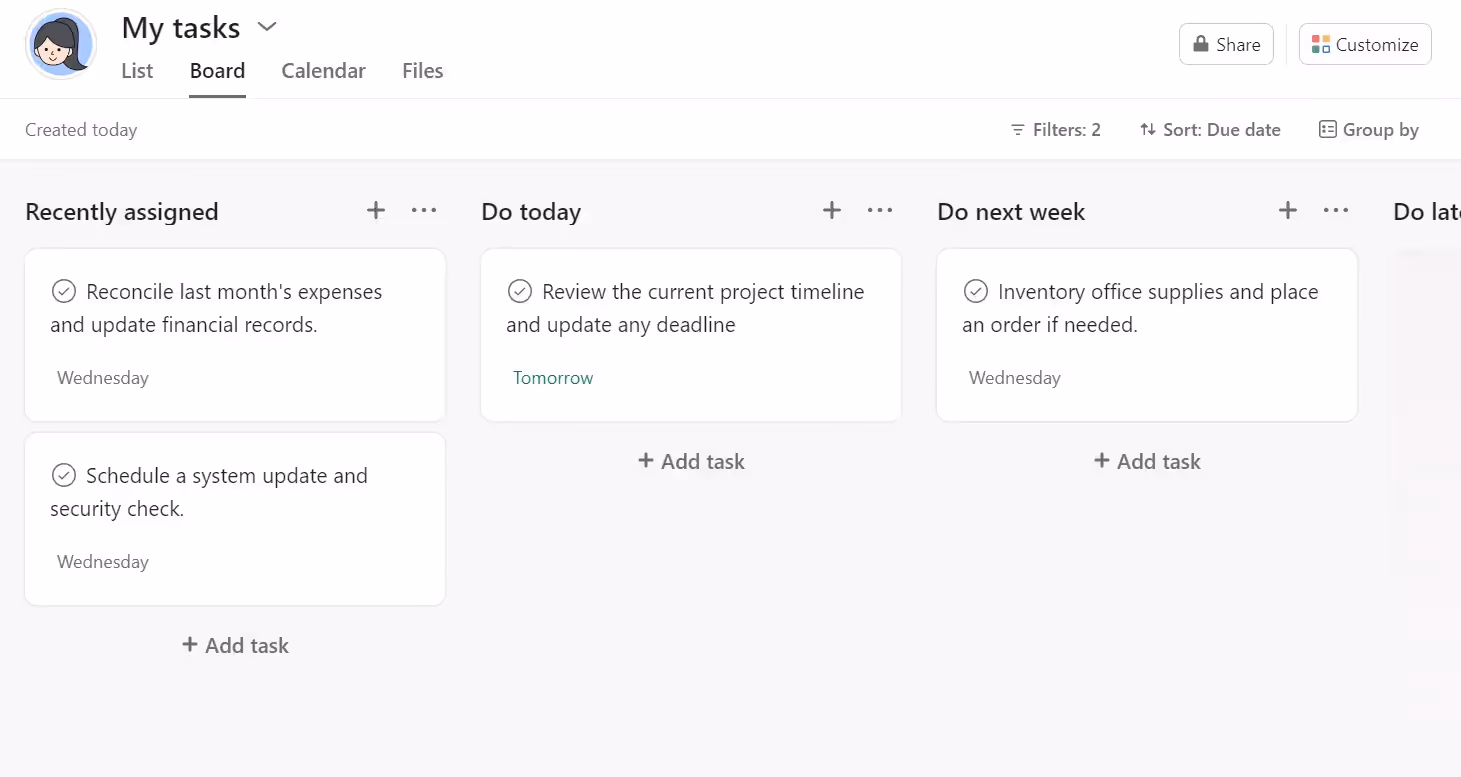
Task: Open the three-dot menu on Do today
Action: pos(880,210)
